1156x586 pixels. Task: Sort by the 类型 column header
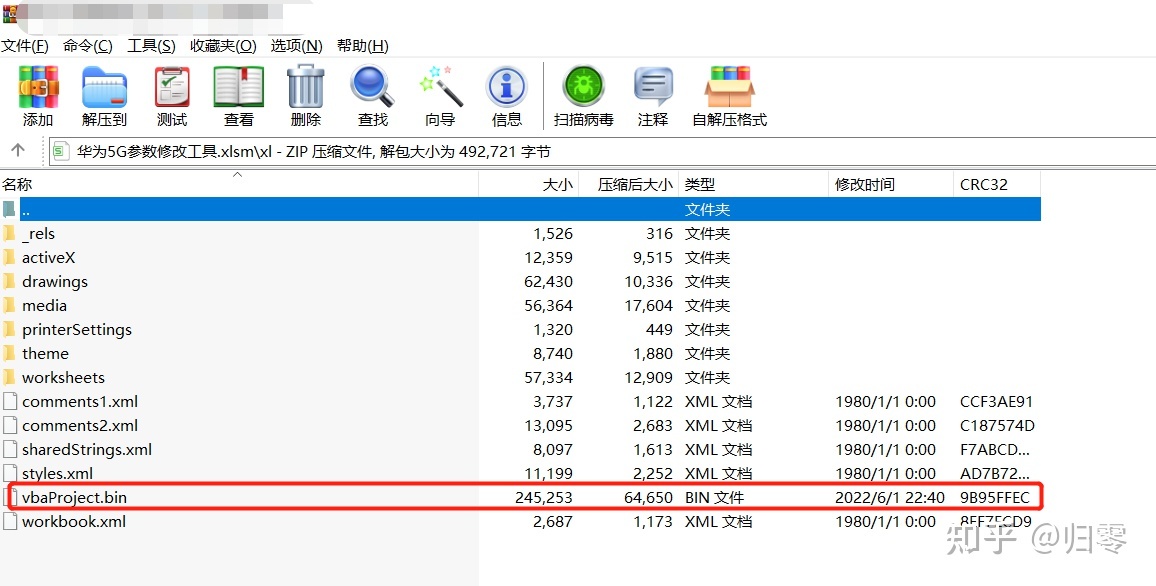[x=753, y=184]
